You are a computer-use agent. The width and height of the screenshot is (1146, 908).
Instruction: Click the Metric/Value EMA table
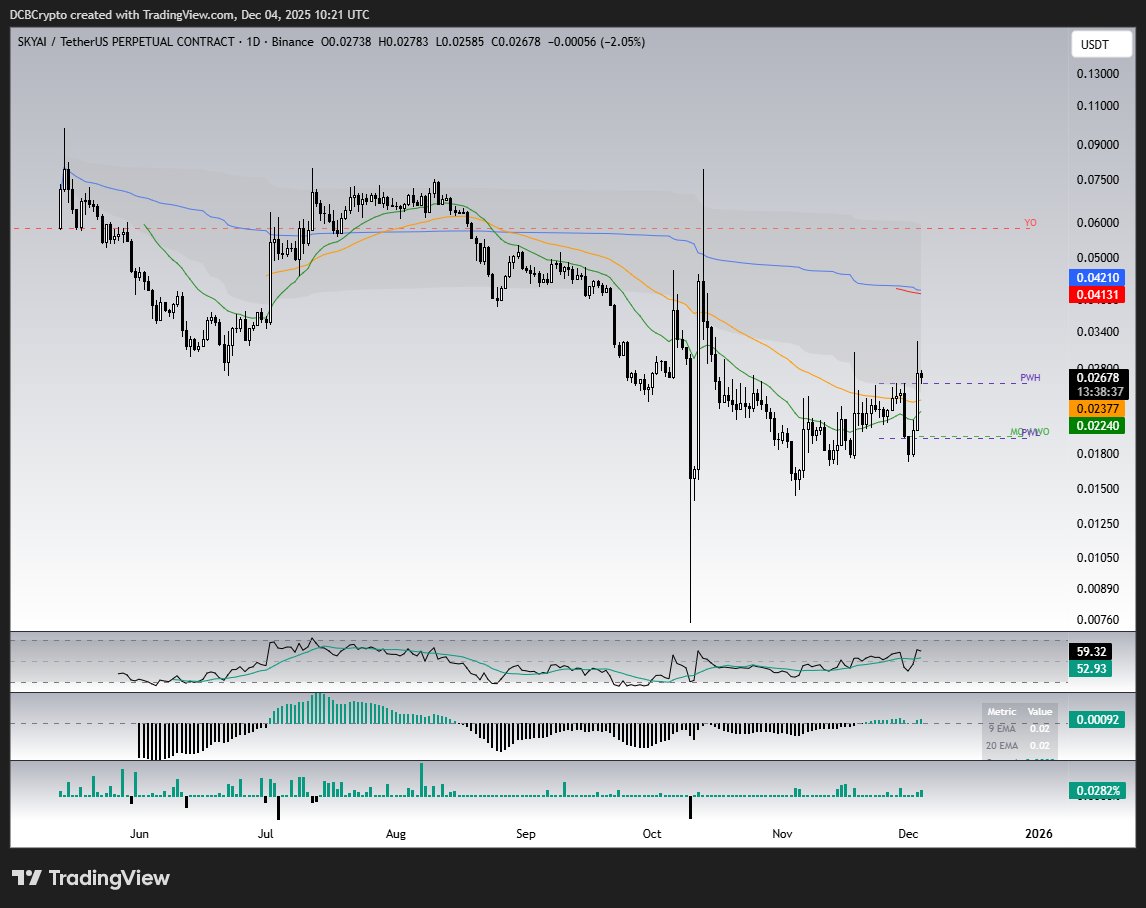pos(1019,730)
